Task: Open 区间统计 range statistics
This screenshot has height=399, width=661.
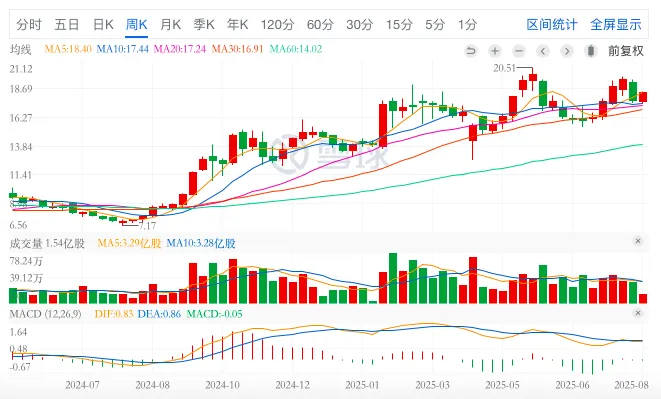Action: tap(552, 24)
